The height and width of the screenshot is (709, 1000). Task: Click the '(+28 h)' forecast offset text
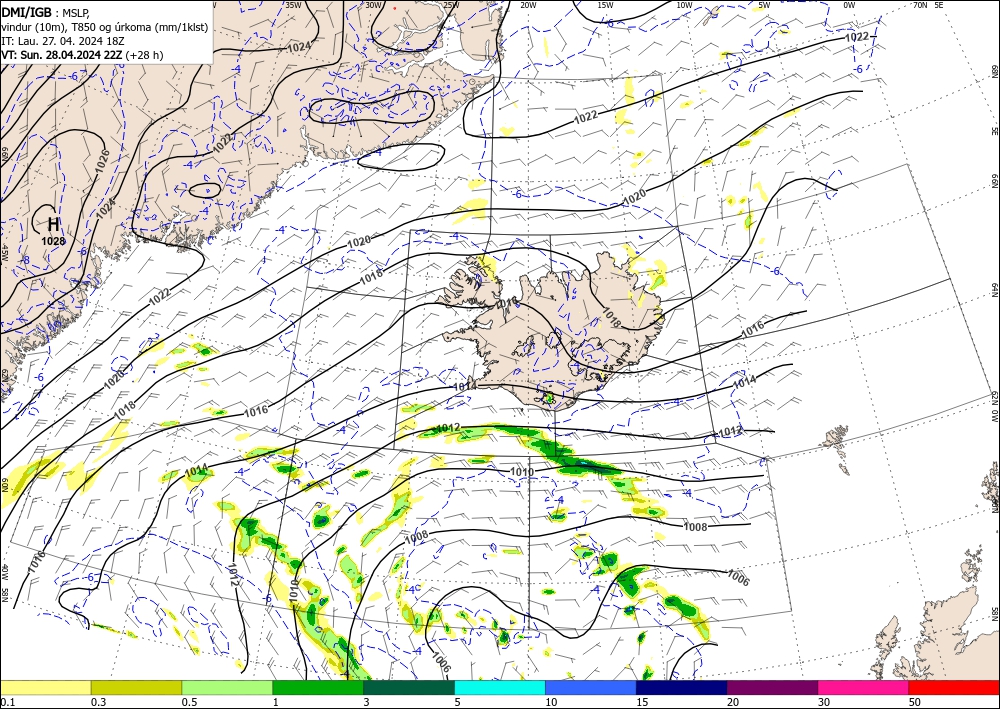point(144,55)
